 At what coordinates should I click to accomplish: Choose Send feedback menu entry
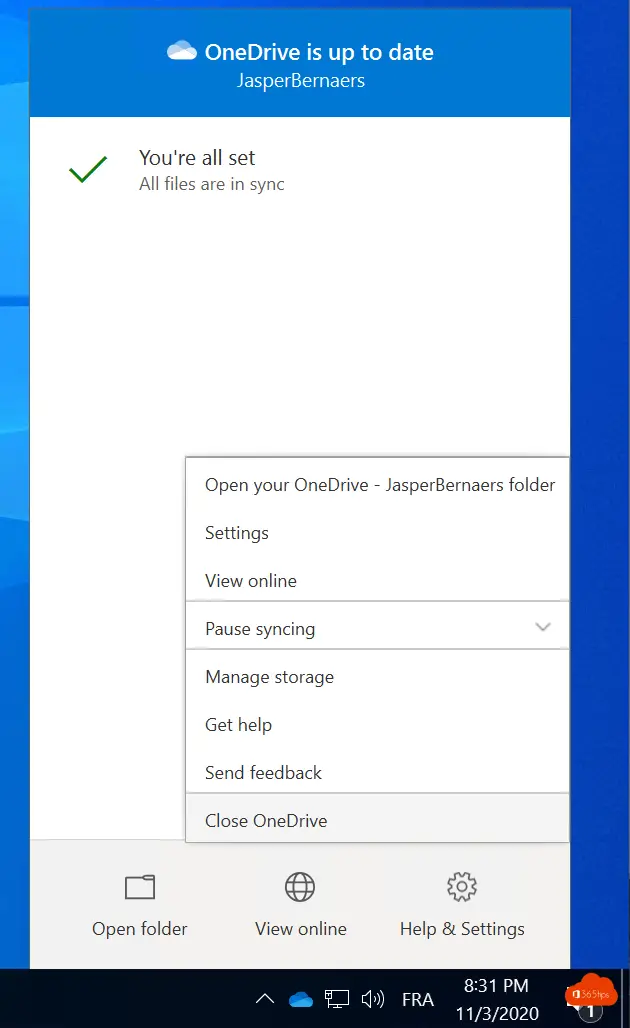coord(378,772)
